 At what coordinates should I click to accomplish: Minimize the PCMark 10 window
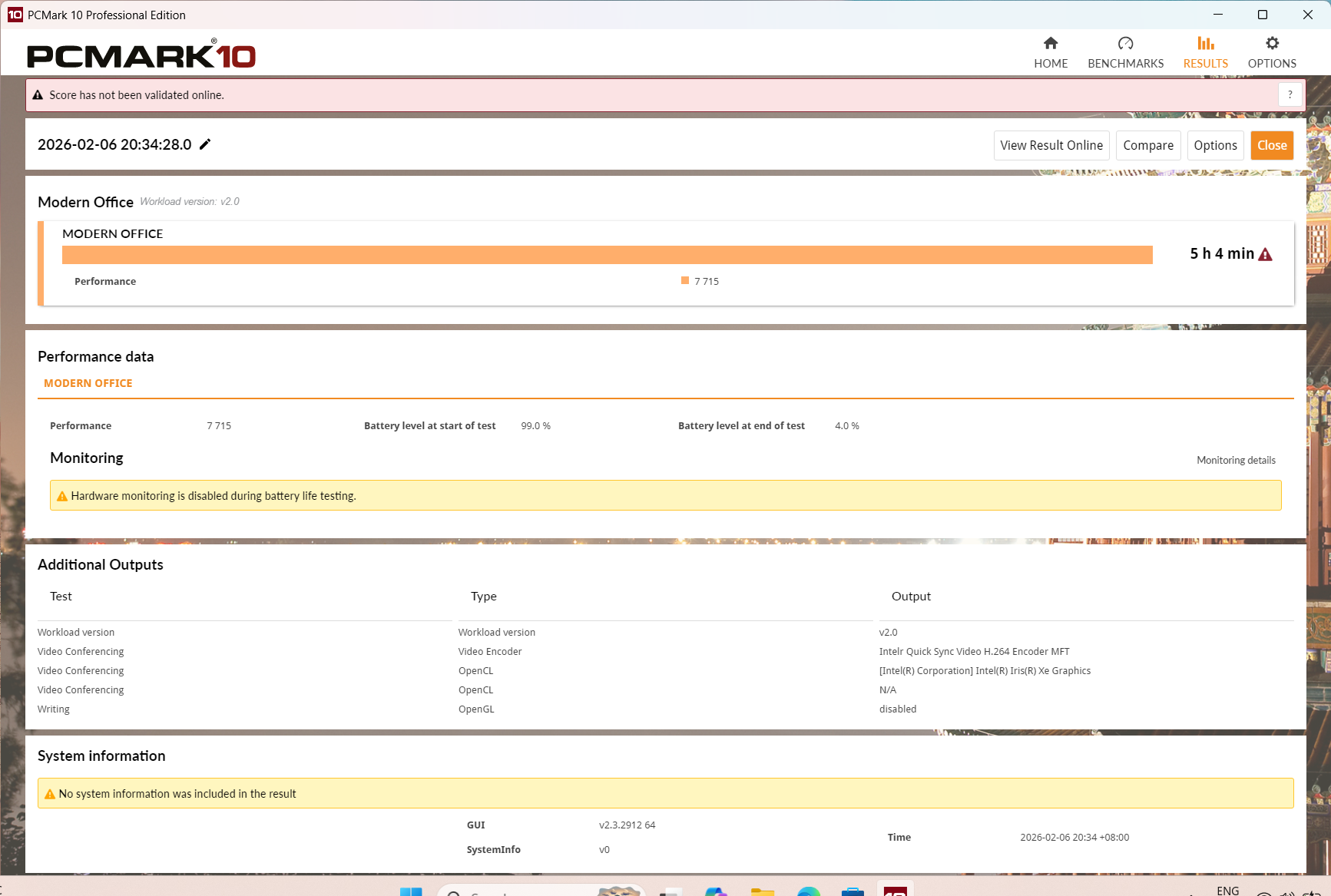click(x=1218, y=15)
